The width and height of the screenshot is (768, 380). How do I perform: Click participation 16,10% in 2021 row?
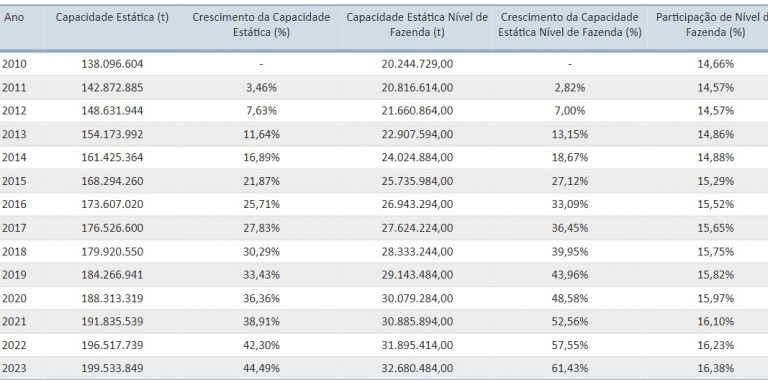716,321
